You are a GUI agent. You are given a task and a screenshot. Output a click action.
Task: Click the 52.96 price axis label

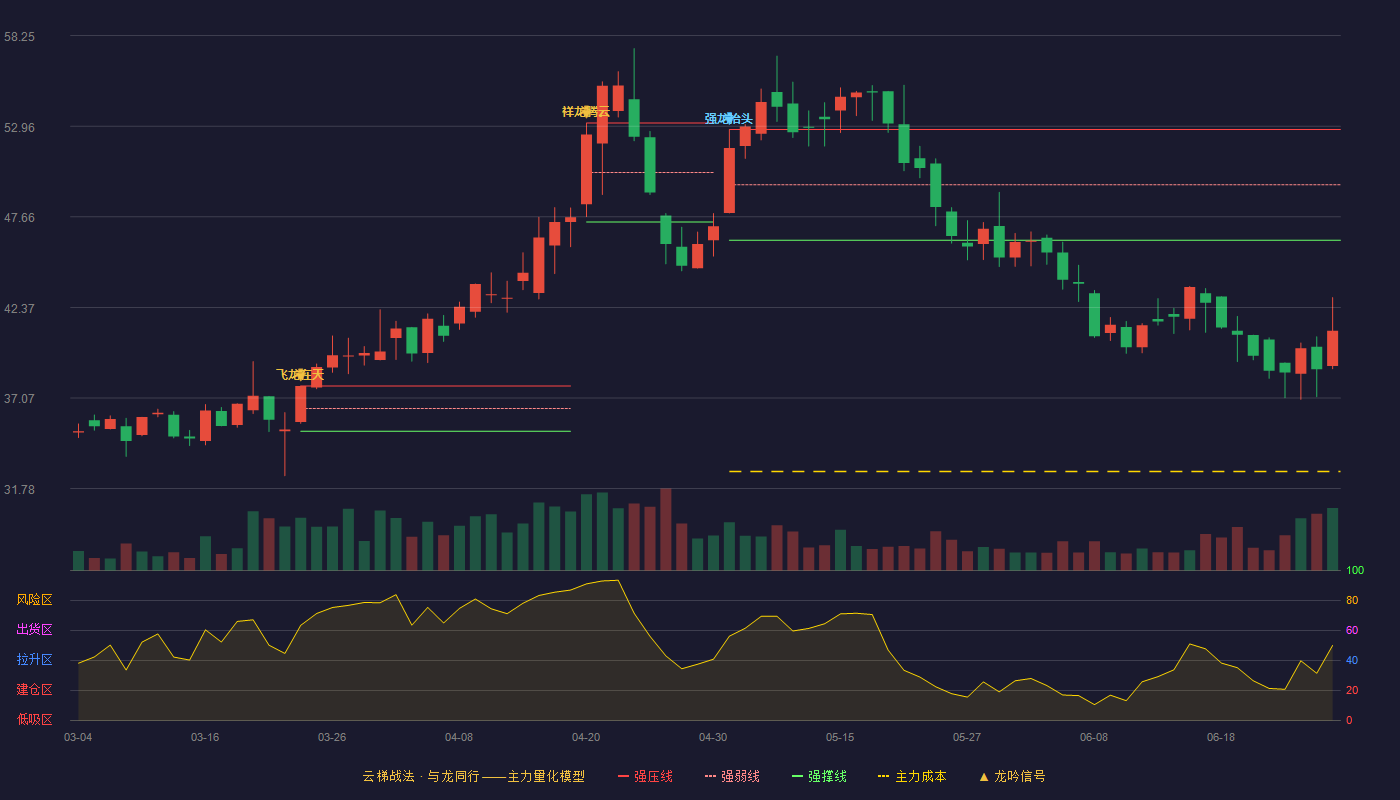click(19, 127)
